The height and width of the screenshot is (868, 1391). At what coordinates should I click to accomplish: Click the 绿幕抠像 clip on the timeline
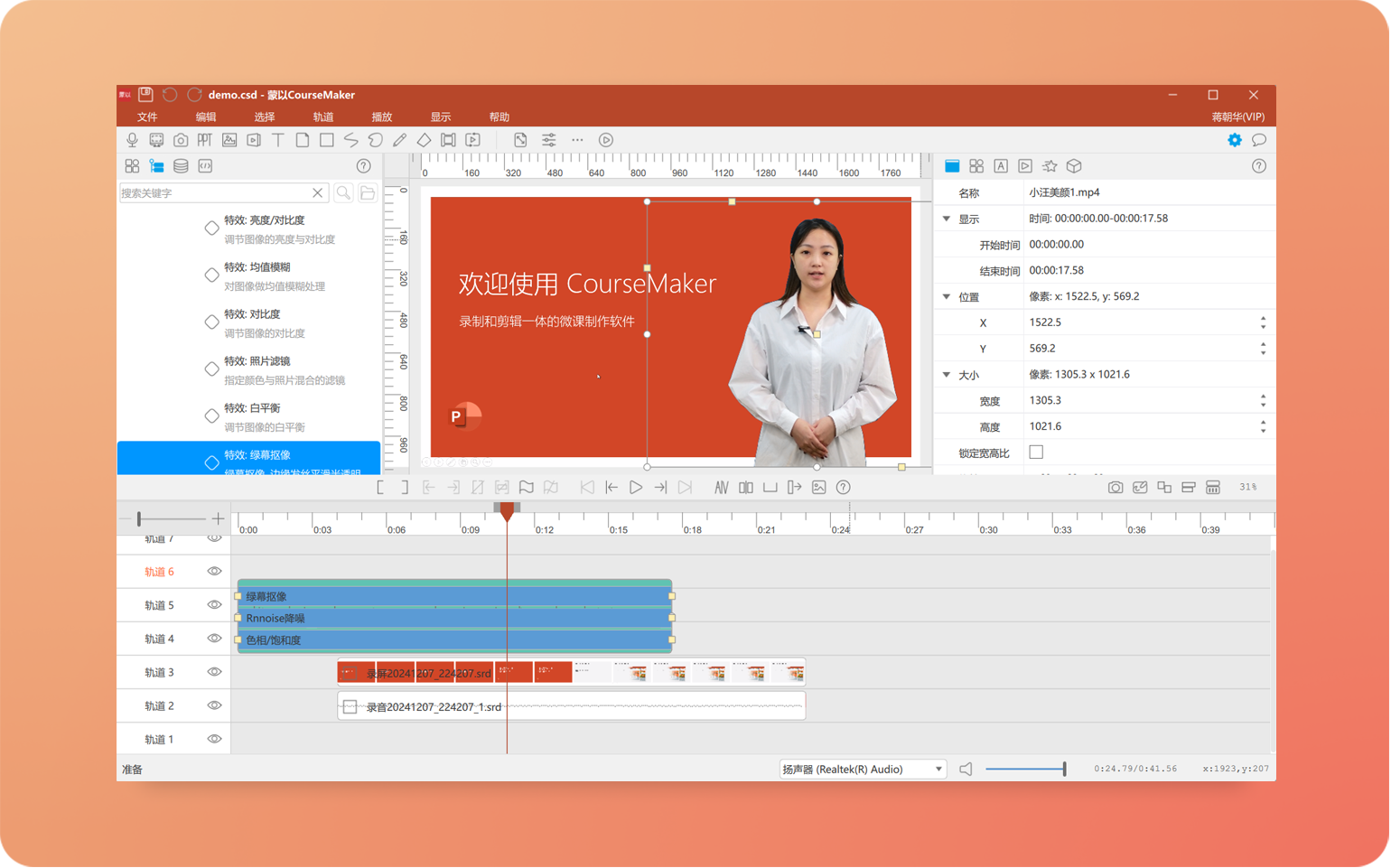453,597
